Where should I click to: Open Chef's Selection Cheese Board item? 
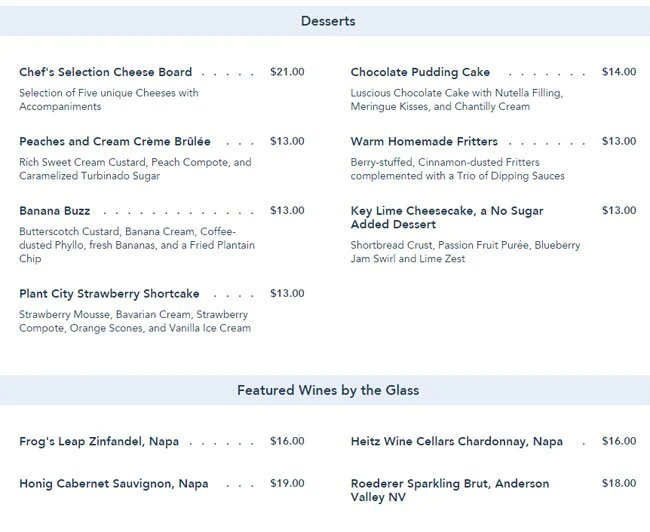click(x=105, y=72)
